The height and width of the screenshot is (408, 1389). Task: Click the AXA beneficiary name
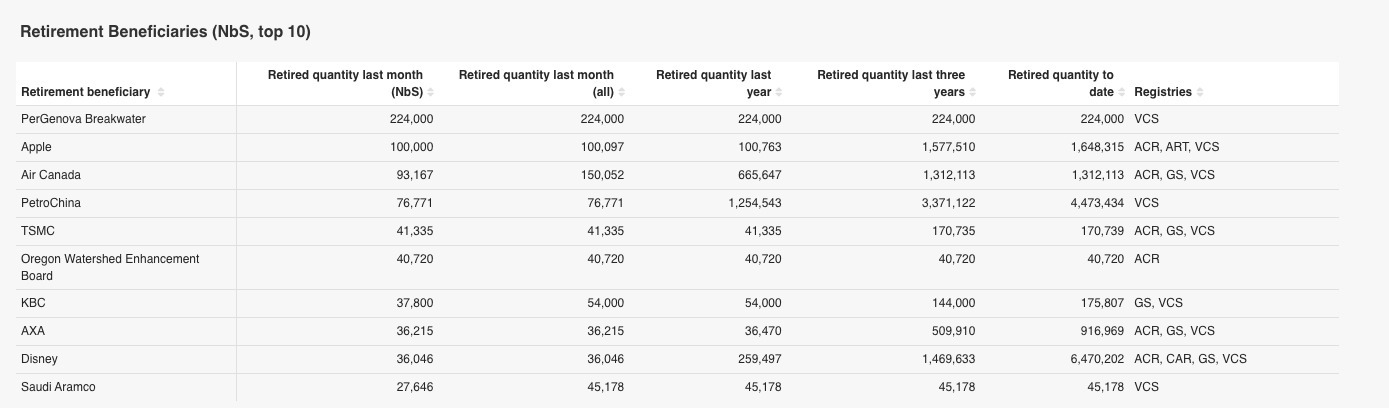(33, 331)
